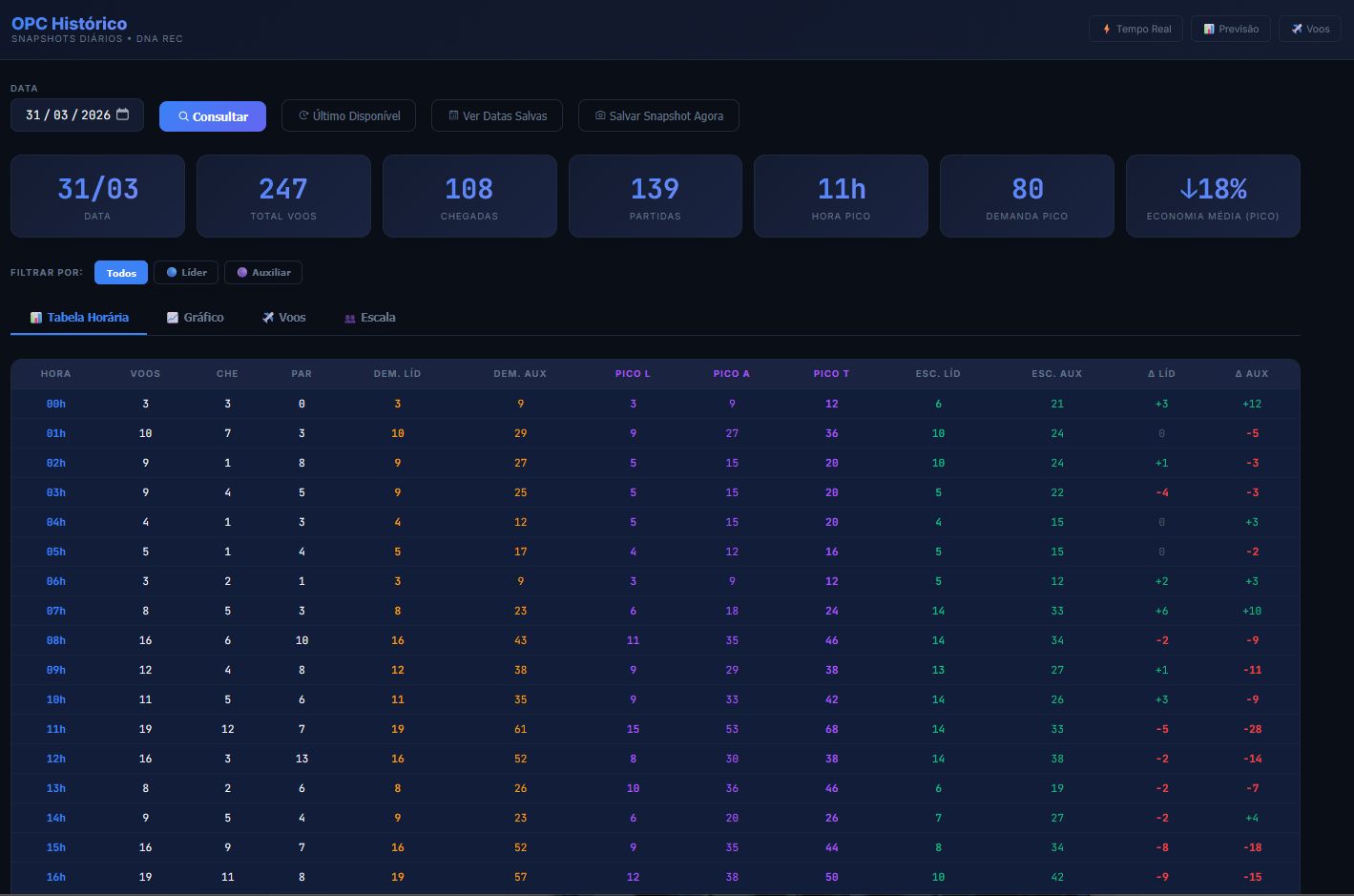The width and height of the screenshot is (1354, 896).
Task: Switch to the Voos tab below filters
Action: click(x=284, y=317)
